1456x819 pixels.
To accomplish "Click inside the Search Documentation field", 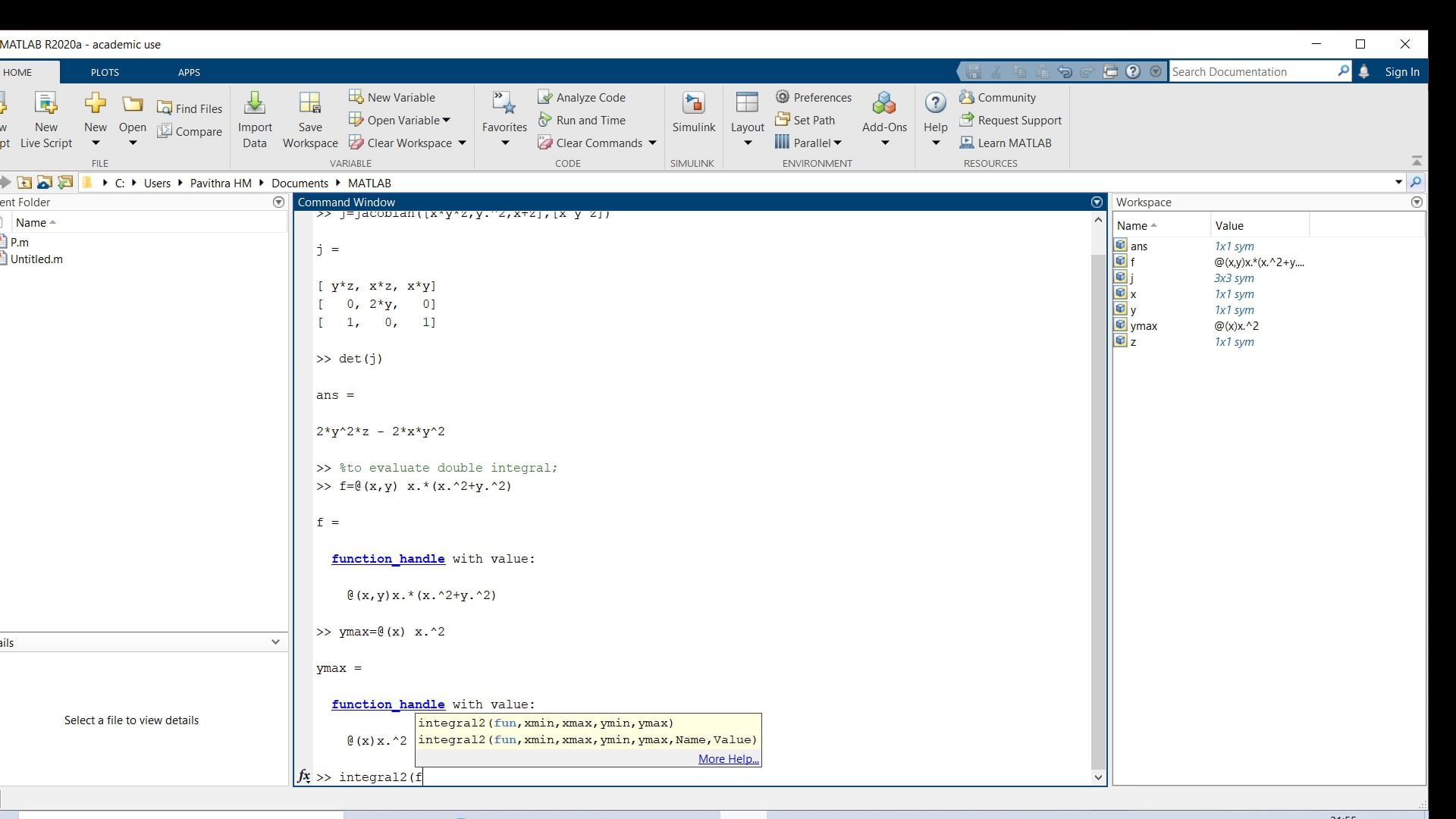I will coord(1251,71).
